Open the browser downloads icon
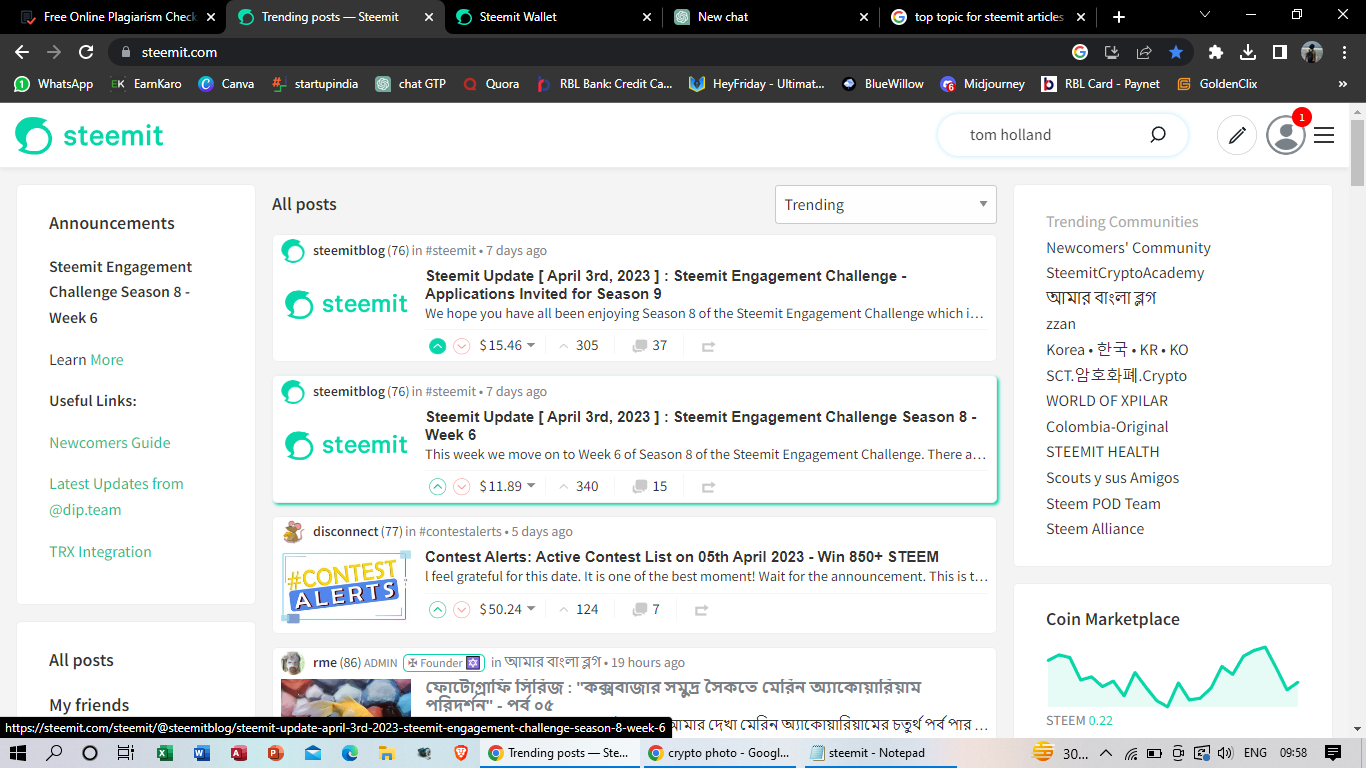This screenshot has height=768, width=1366. 1248,52
